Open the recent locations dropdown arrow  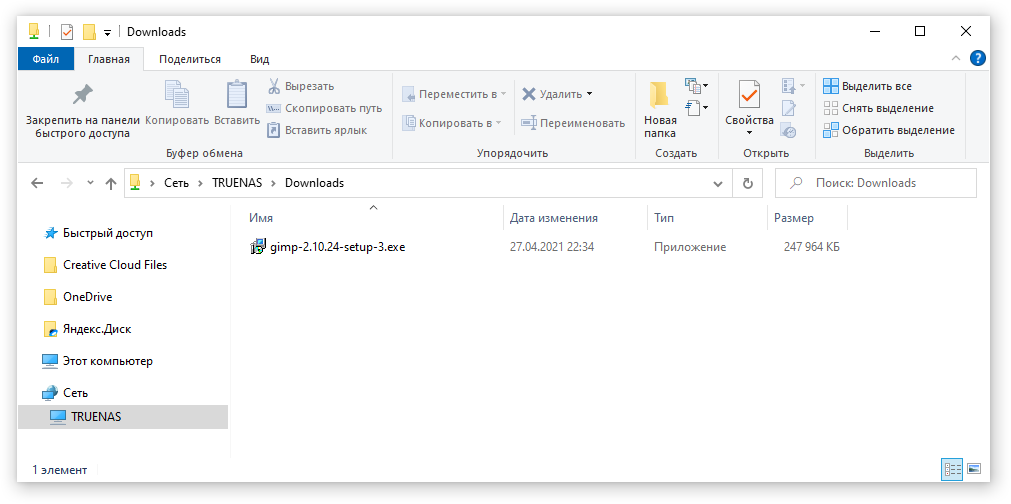(x=90, y=183)
